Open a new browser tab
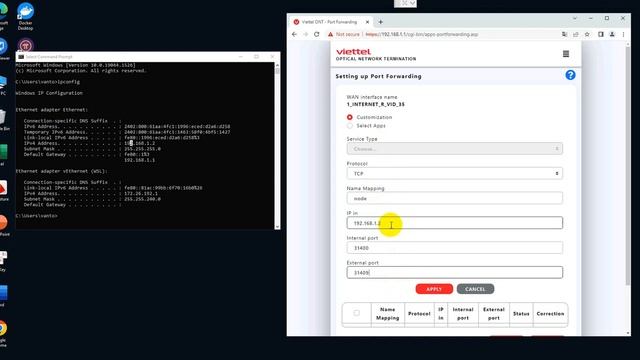640x360 pixels. 380,22
